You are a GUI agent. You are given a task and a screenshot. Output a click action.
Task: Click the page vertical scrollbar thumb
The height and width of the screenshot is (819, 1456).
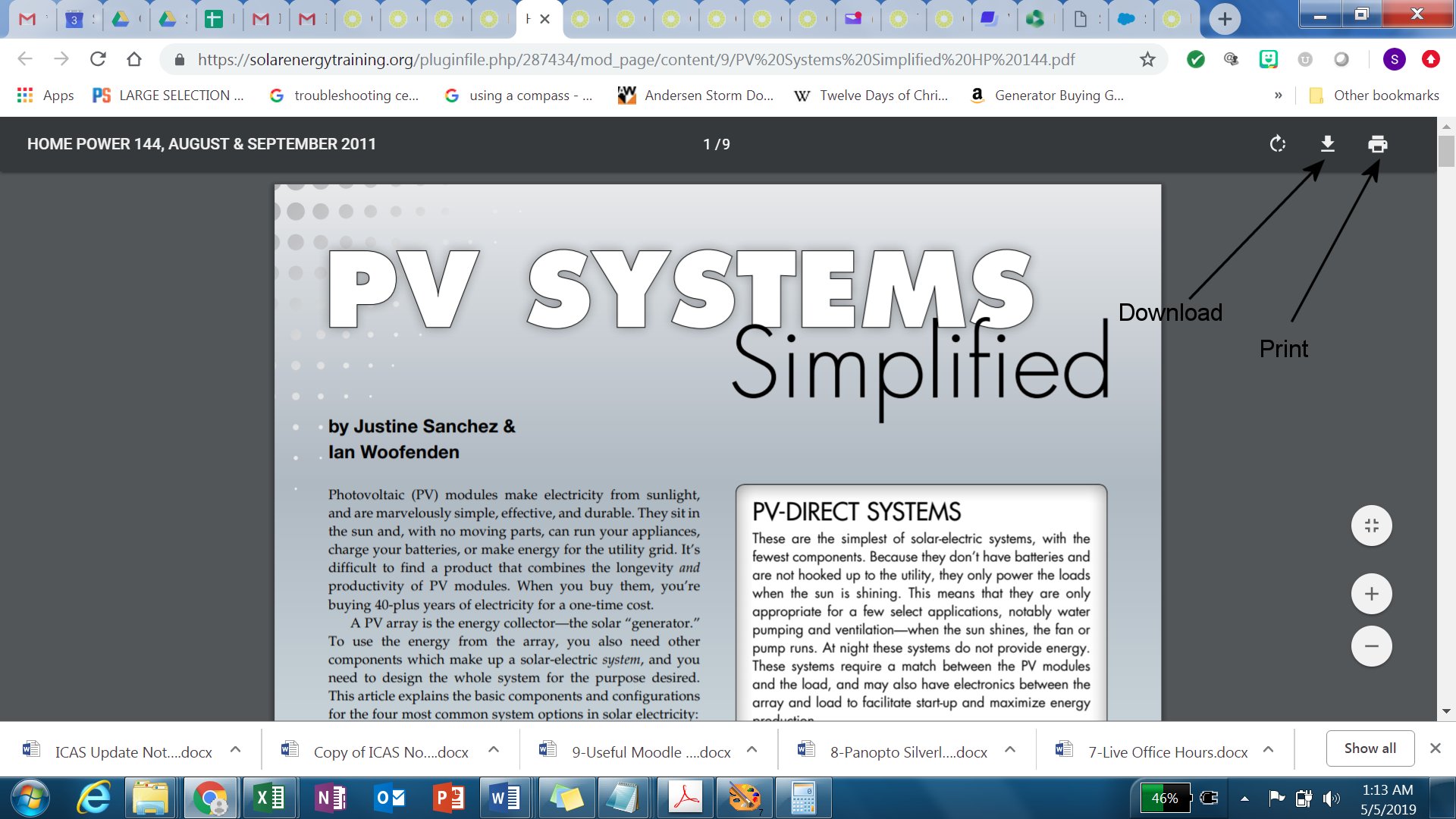click(1446, 150)
